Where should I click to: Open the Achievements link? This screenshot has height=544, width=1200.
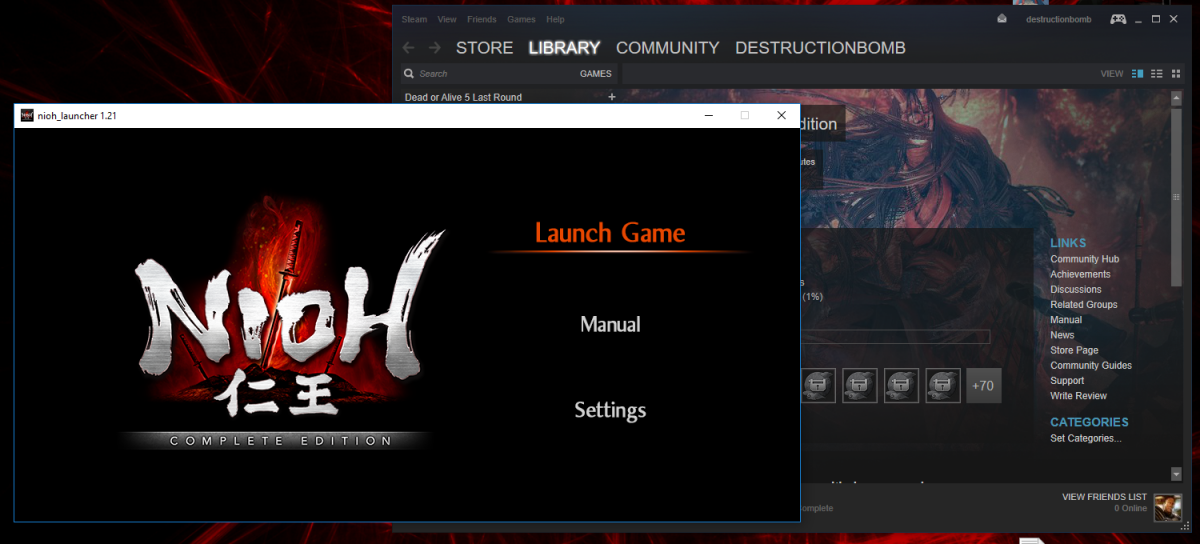1080,274
